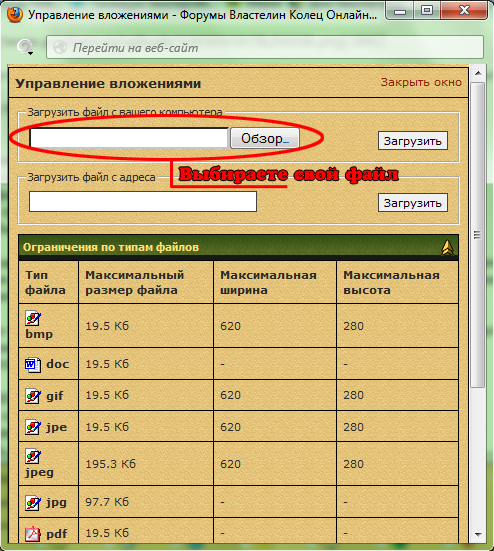
Task: Click the Перейти на веб-сайт address bar
Action: (x=265, y=47)
